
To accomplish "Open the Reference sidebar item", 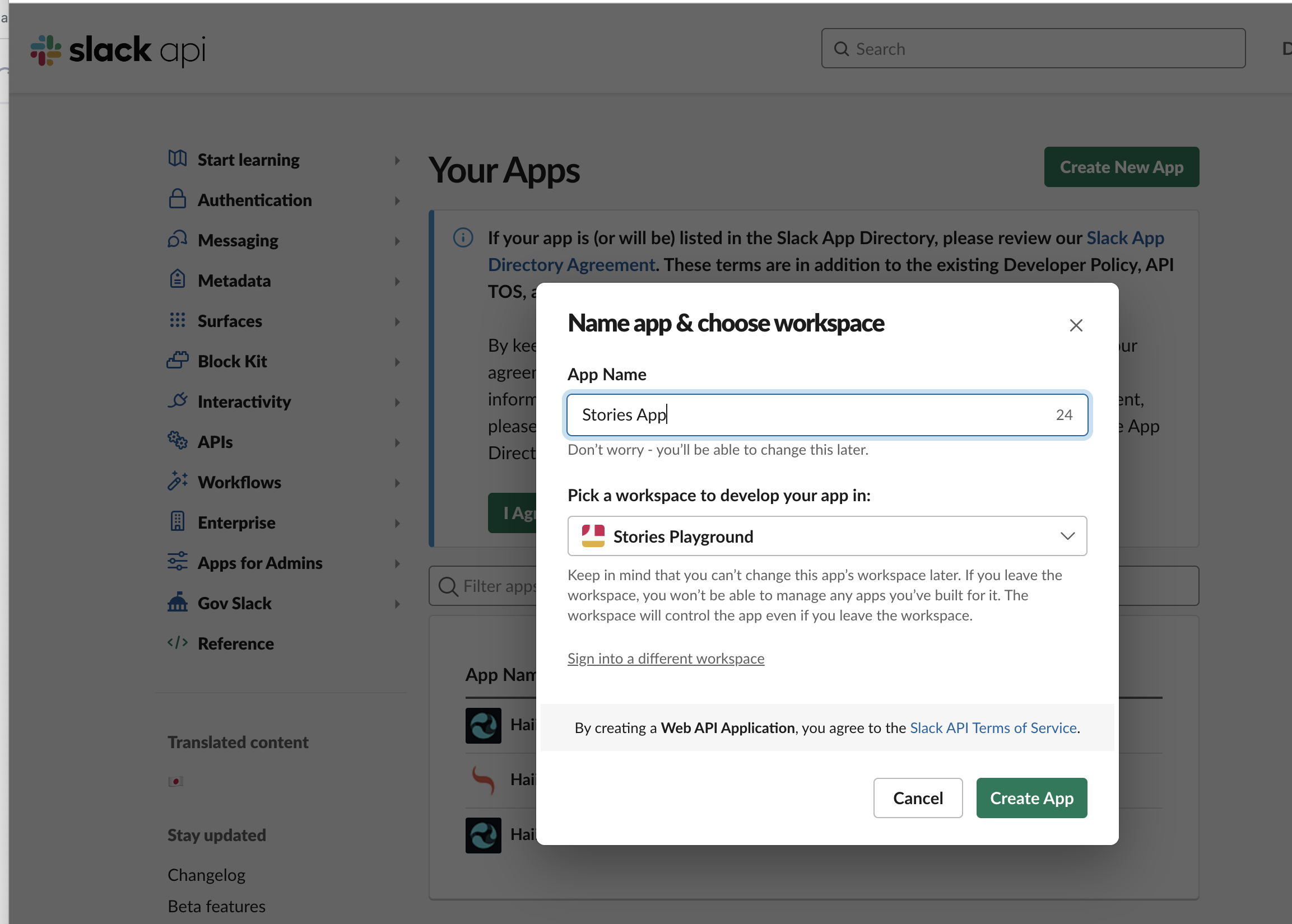I will (236, 643).
